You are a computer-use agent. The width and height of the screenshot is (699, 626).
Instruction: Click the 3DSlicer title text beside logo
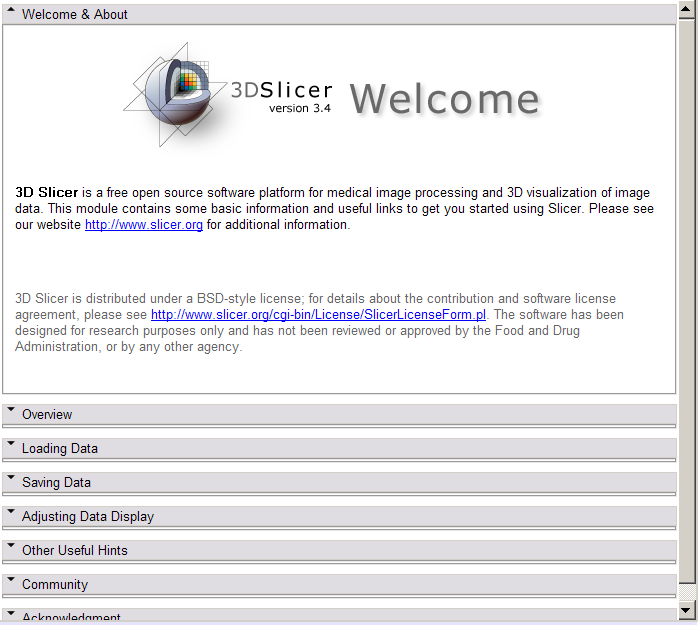tap(281, 89)
